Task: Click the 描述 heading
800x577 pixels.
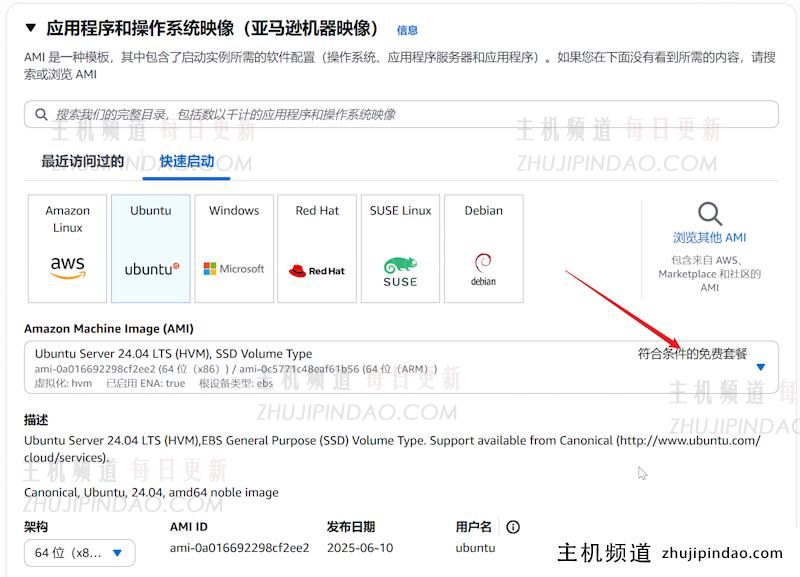Action: click(36, 420)
